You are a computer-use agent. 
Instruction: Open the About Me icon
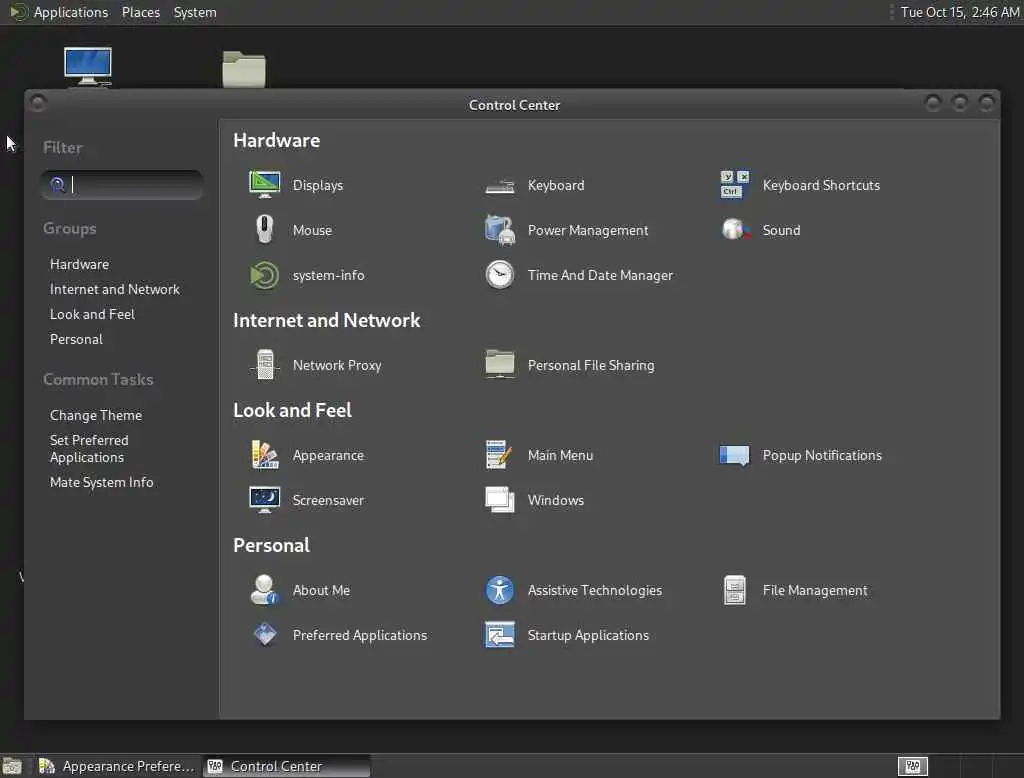(x=264, y=590)
